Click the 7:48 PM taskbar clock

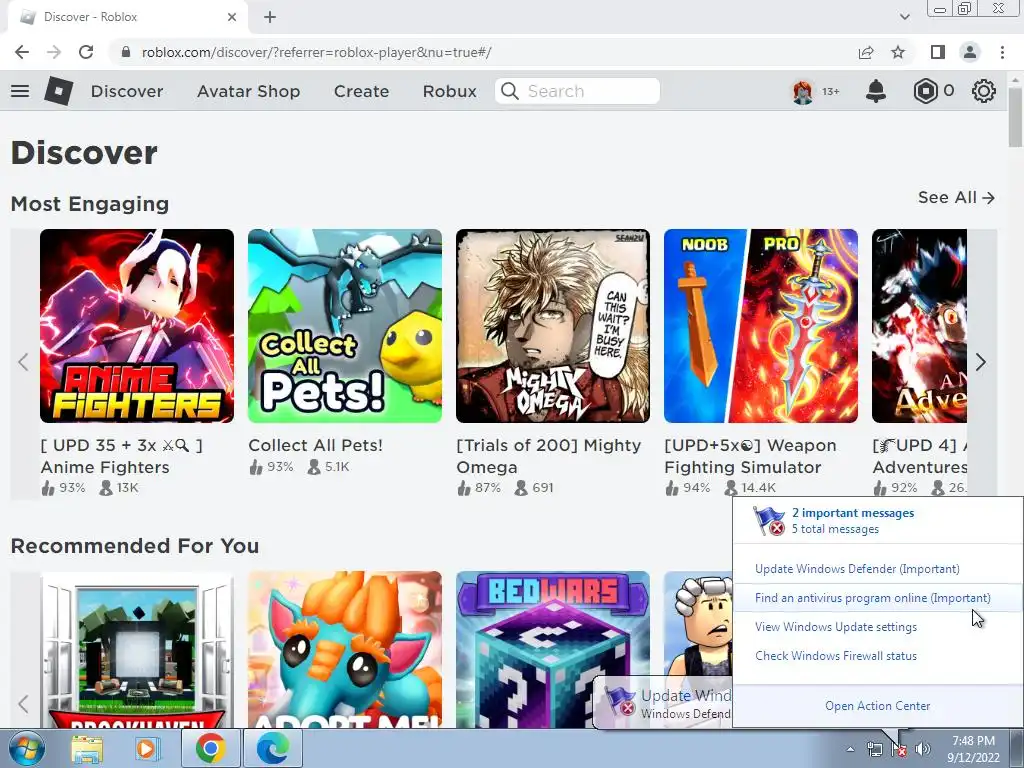[x=973, y=741]
